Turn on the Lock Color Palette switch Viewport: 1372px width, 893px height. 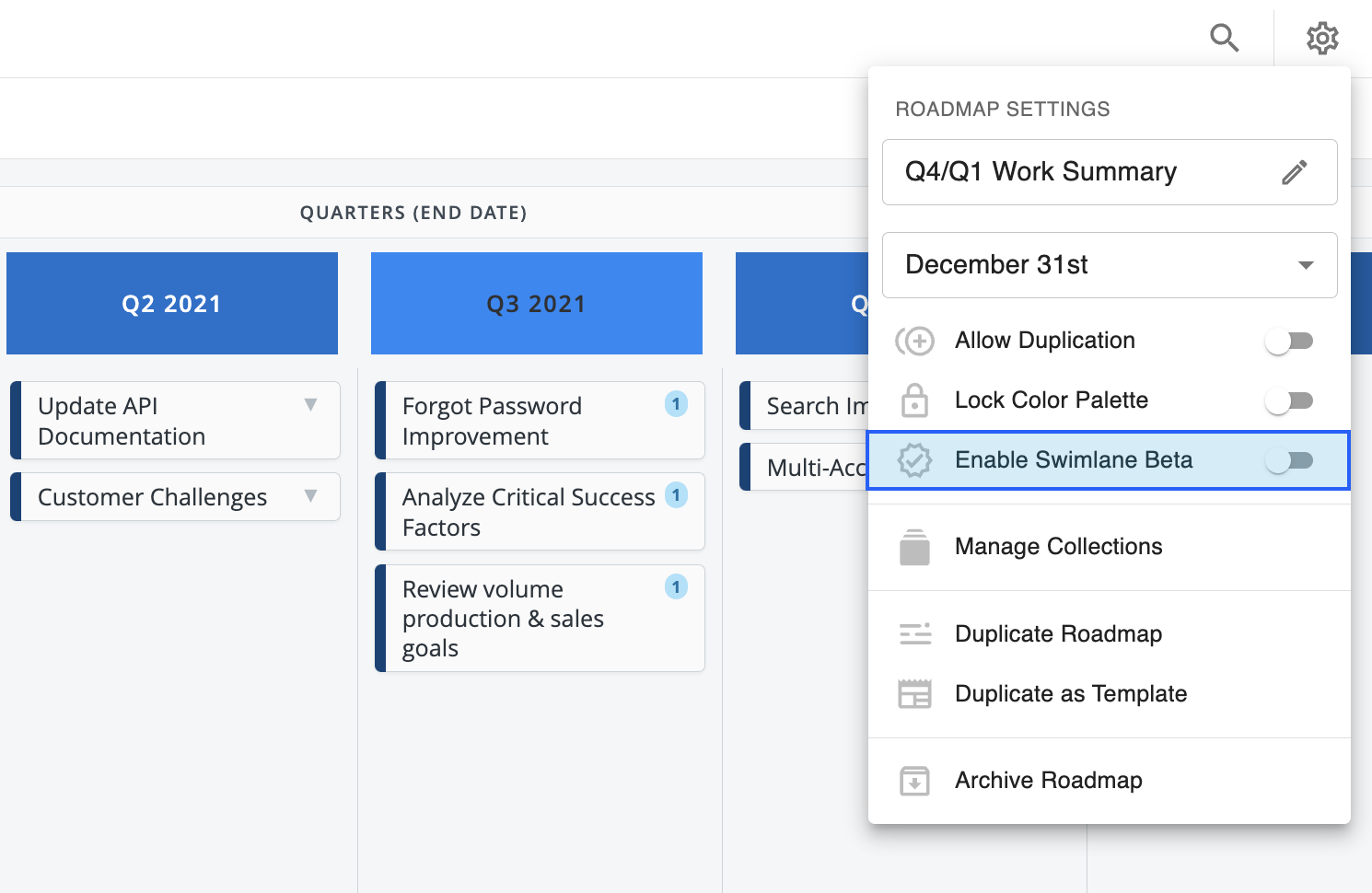(x=1288, y=400)
